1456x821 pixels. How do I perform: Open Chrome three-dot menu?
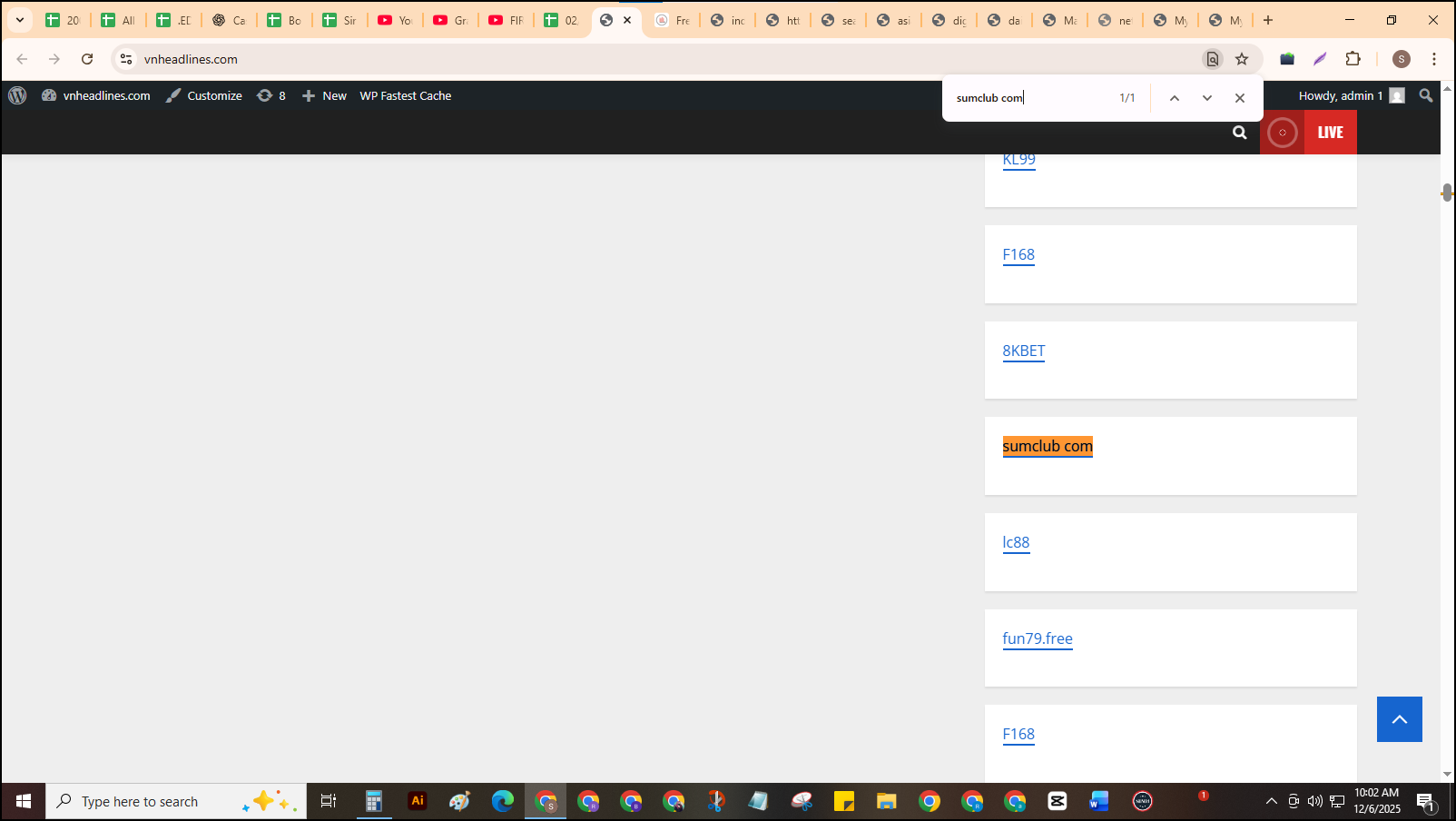point(1434,59)
